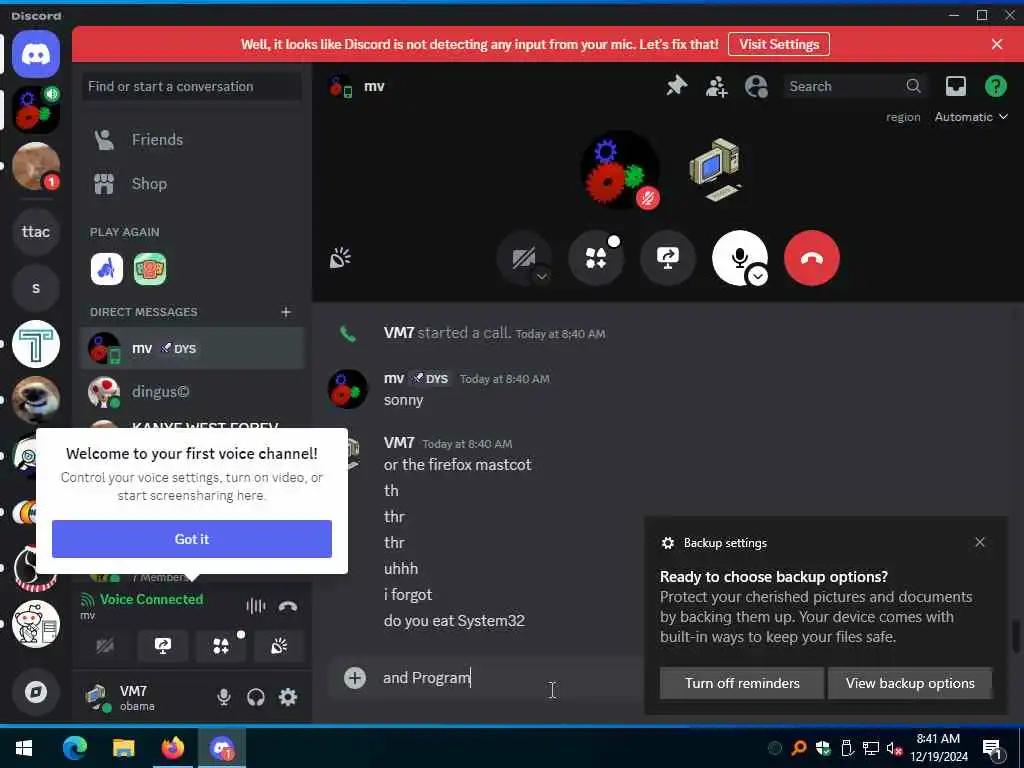Click VM7 obama user avatar
The image size is (1024, 768).
pos(98,697)
